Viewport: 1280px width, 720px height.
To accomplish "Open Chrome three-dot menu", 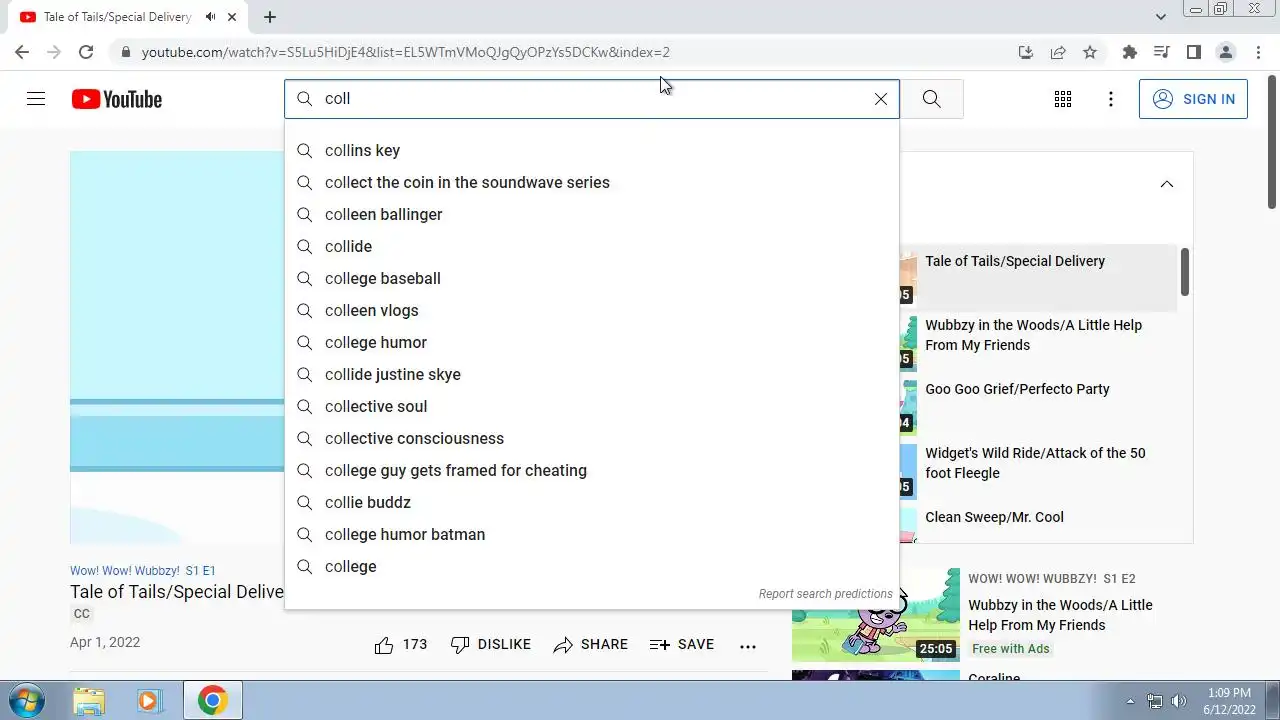I will pos(1258,52).
